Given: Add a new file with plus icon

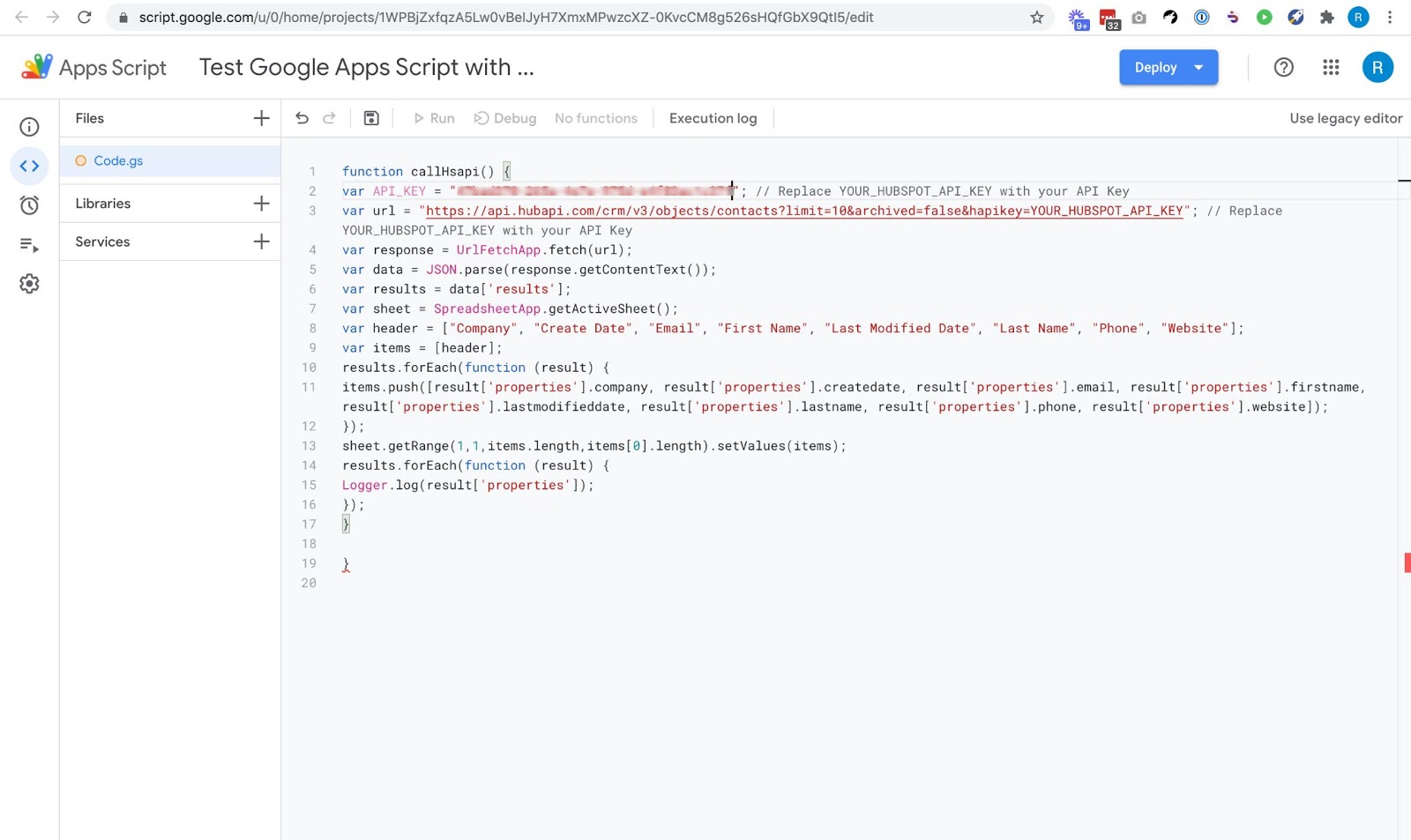Looking at the screenshot, I should tap(261, 118).
